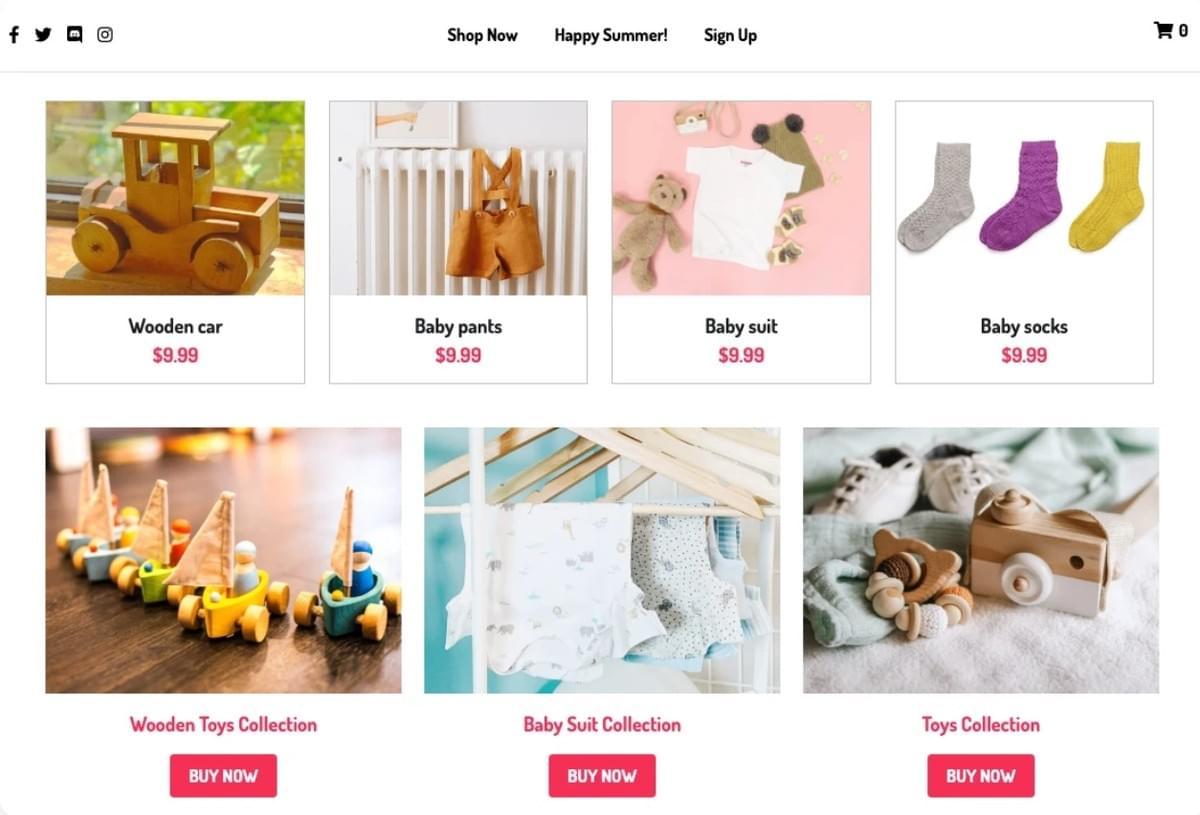The height and width of the screenshot is (815, 1200).
Task: Open the Instagram social icon
Action: 105,35
